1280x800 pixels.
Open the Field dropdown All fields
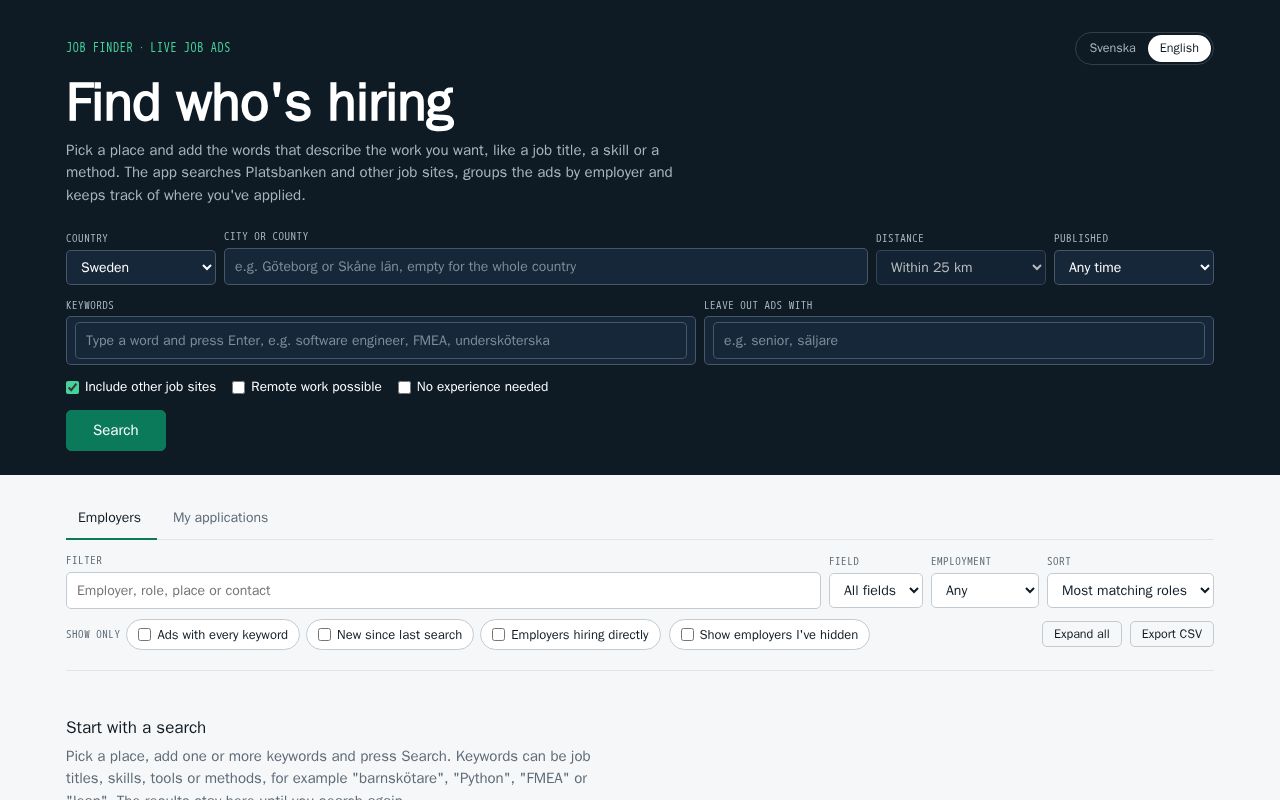coord(876,590)
